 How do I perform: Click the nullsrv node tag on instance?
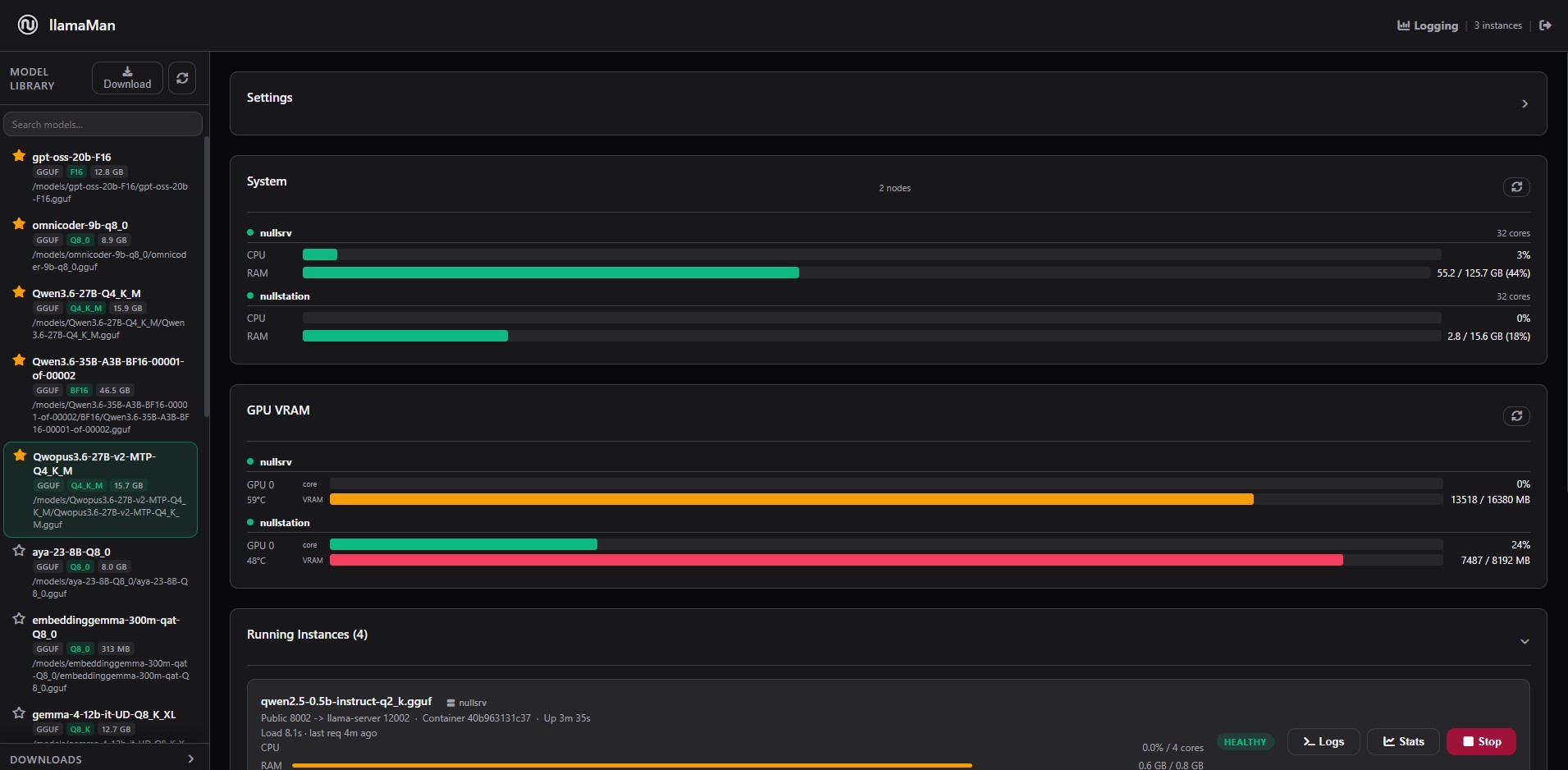pos(467,703)
